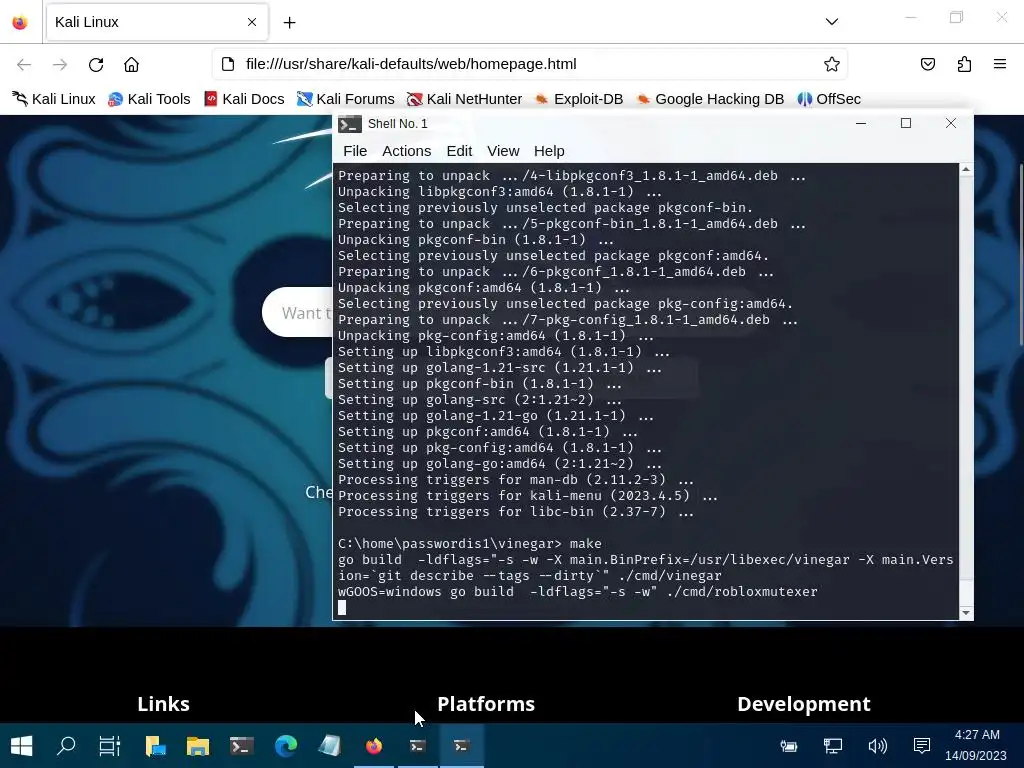
Task: Open Task View on the taskbar
Action: 110,746
